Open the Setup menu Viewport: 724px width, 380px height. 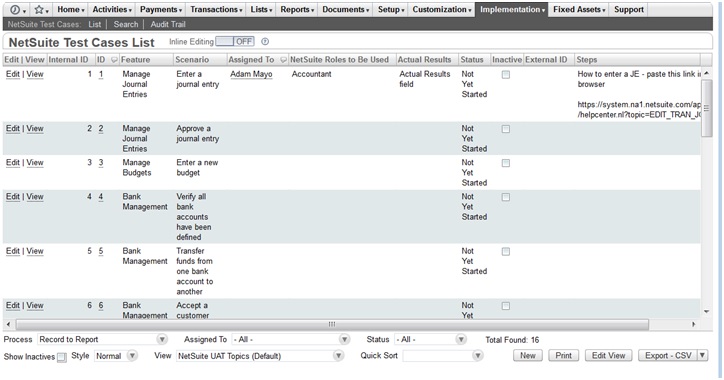click(x=391, y=10)
